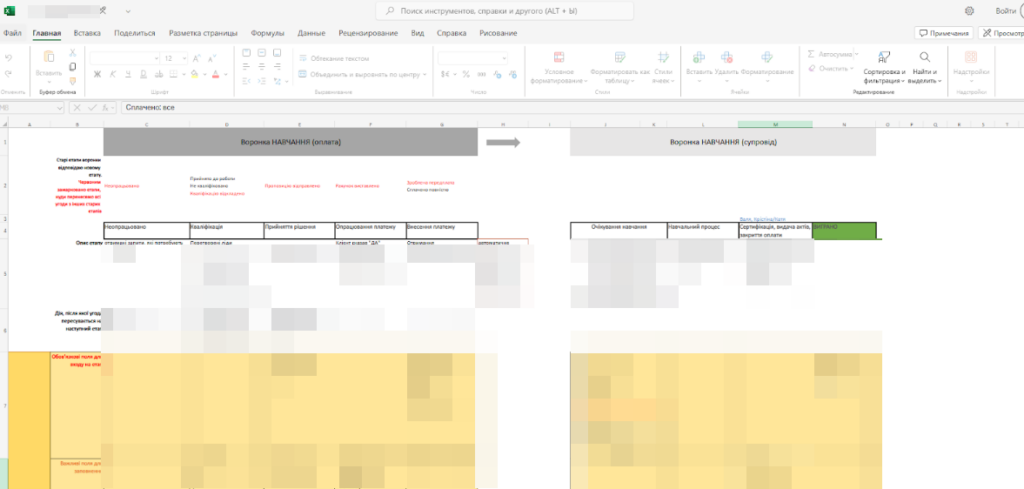The height and width of the screenshot is (489, 1024).
Task: Click the Очистить eraser button
Action: pyautogui.click(x=829, y=69)
